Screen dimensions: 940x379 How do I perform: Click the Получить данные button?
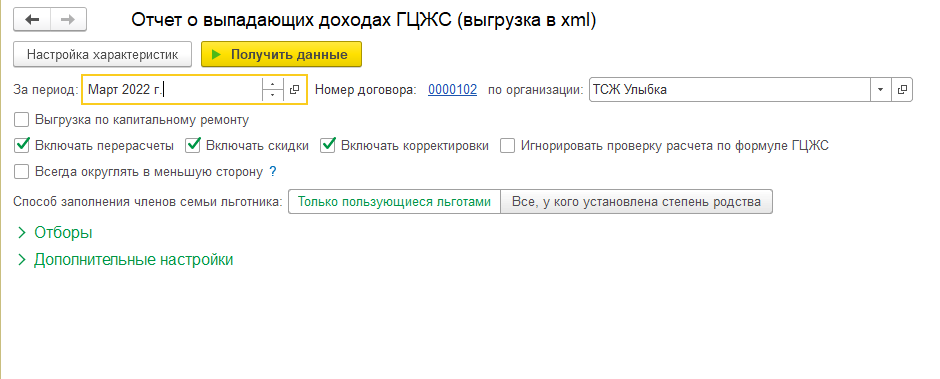[x=281, y=54]
